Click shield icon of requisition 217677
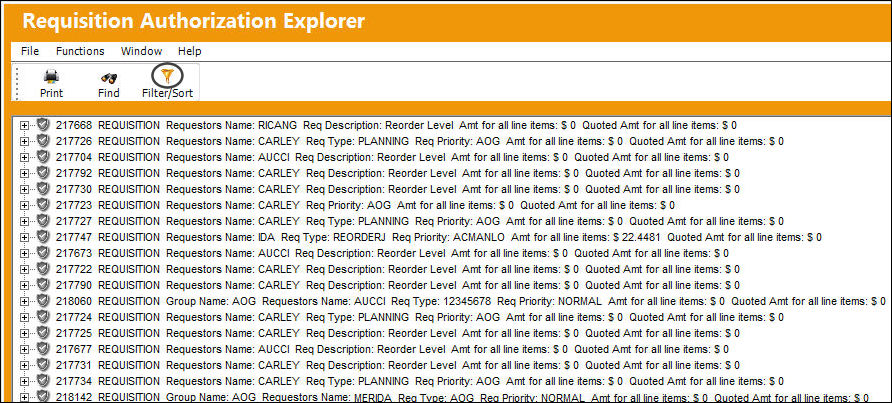 (43, 348)
